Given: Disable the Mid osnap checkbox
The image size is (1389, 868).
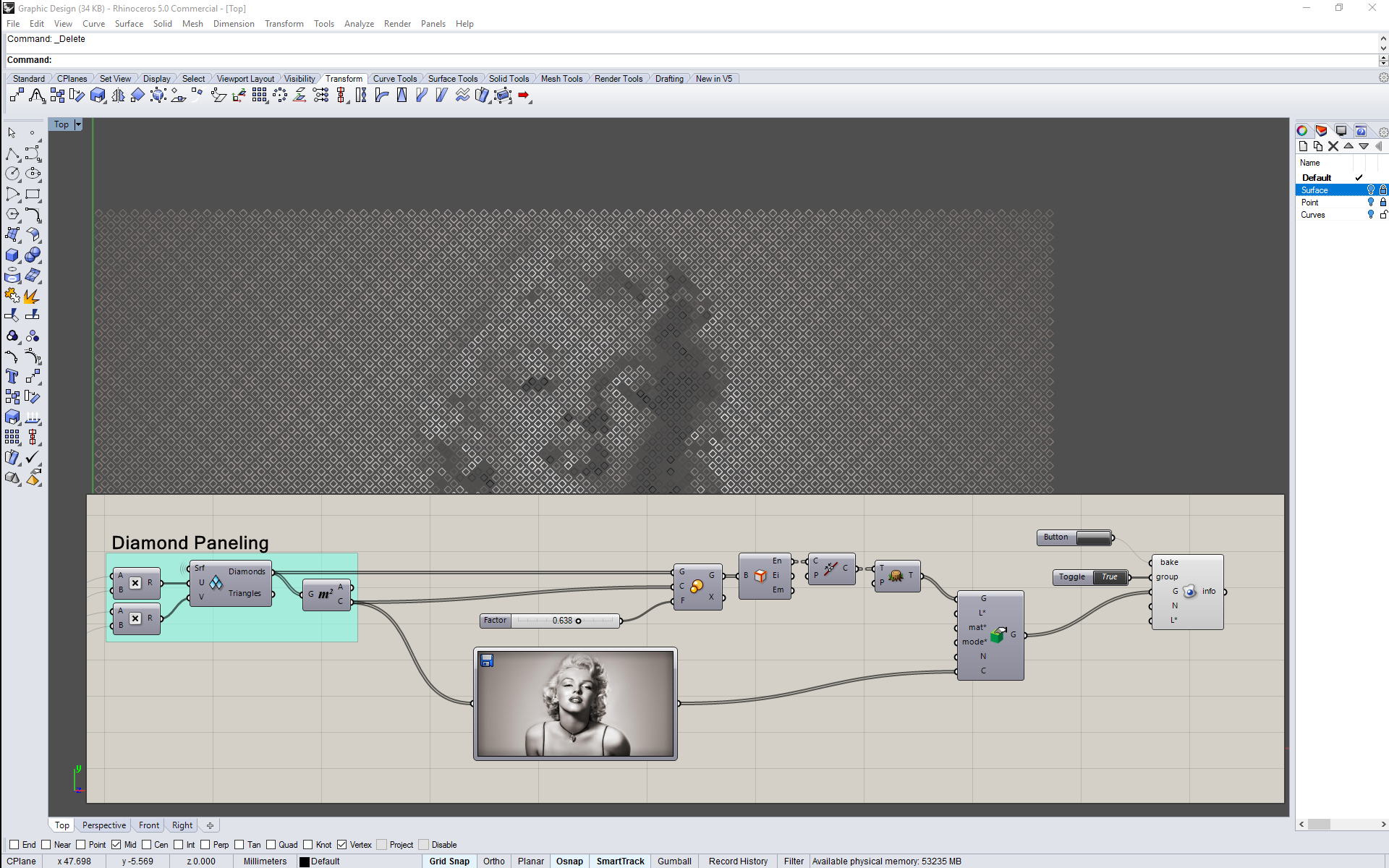Looking at the screenshot, I should point(116,845).
